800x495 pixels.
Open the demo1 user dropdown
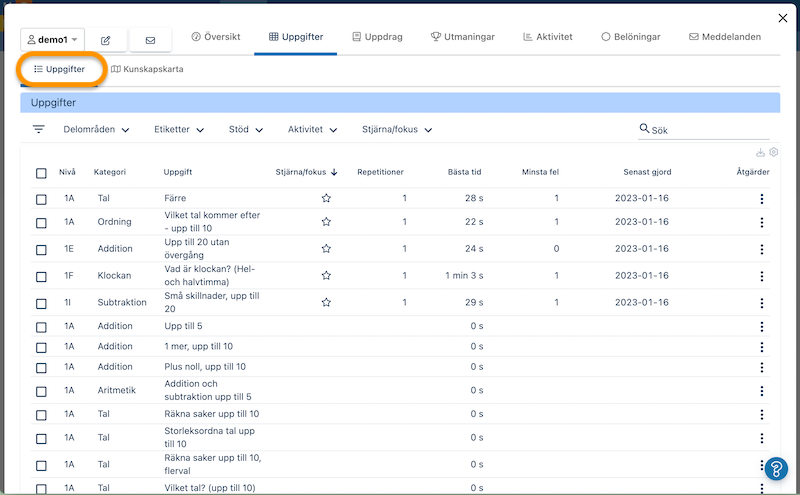(x=54, y=40)
